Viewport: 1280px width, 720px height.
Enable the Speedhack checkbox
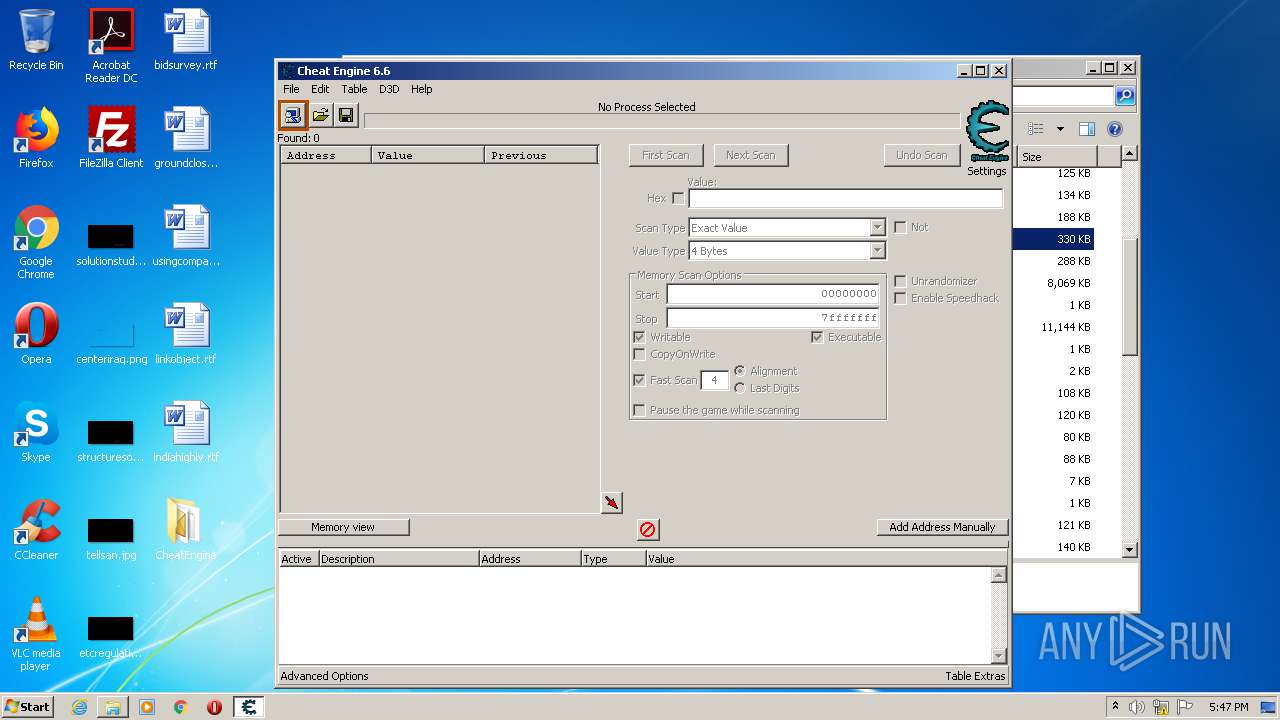click(900, 298)
